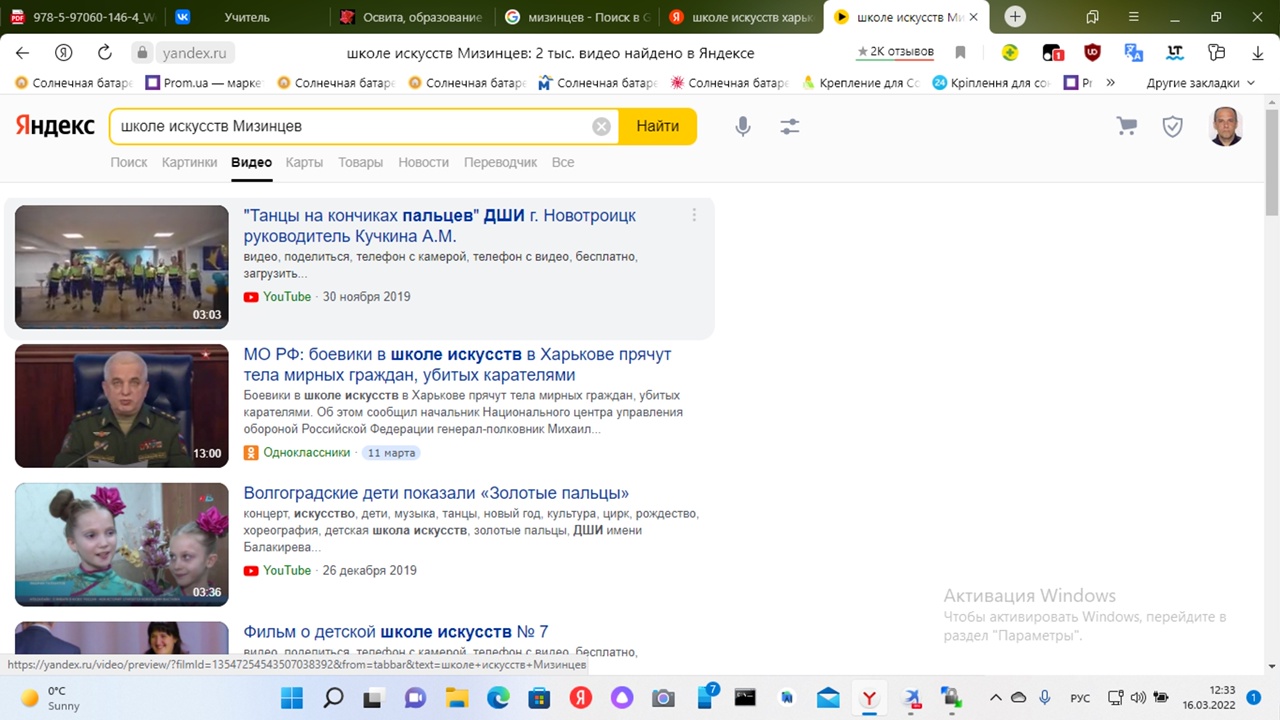
Task: Open File Explorer from taskbar
Action: coord(456,697)
